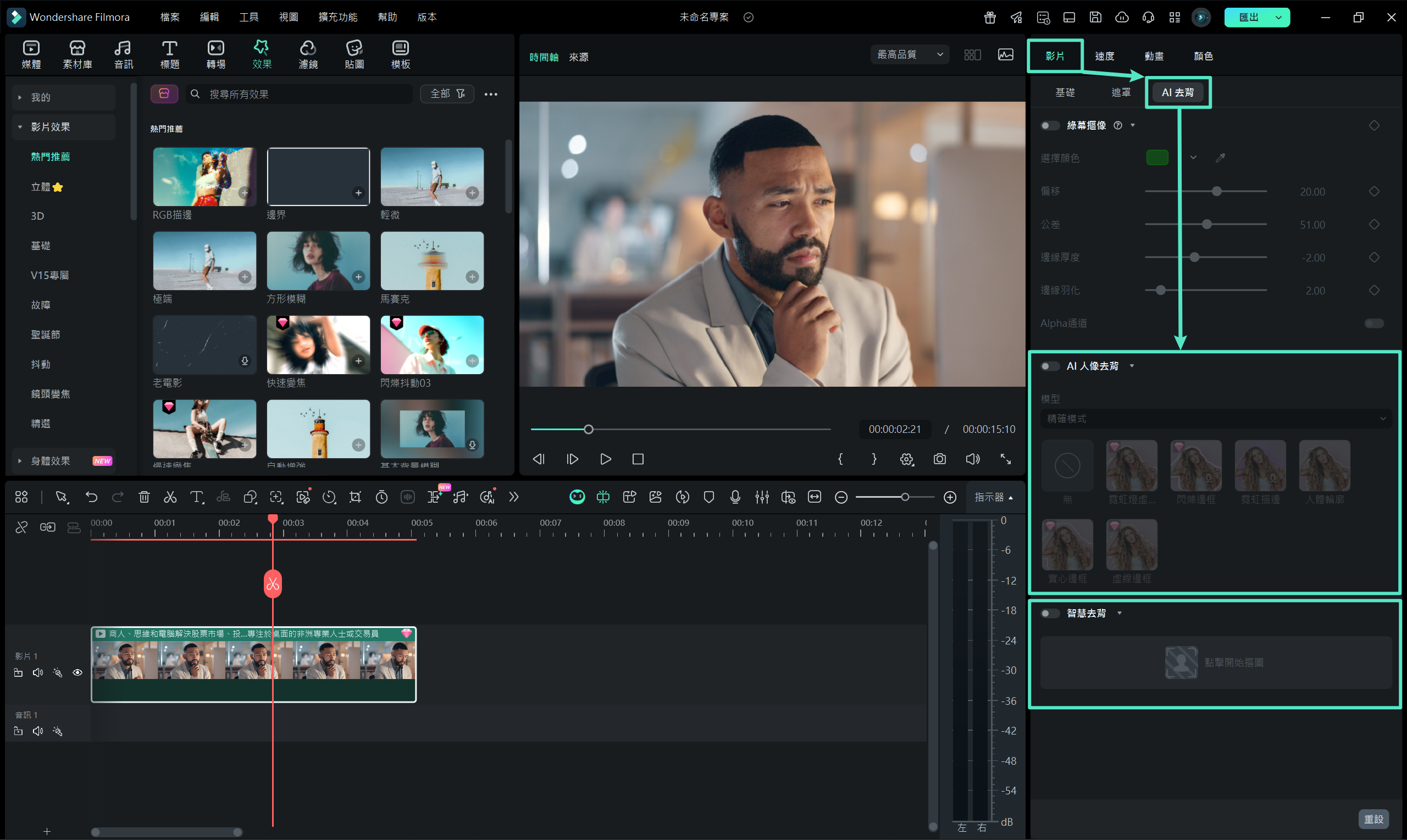Click the voiceover microphone icon in timeline toolbar

(735, 497)
